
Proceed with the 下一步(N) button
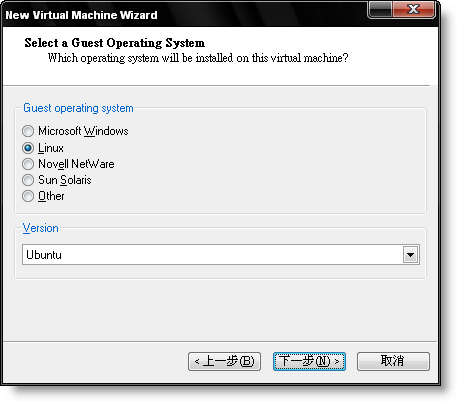(x=309, y=361)
